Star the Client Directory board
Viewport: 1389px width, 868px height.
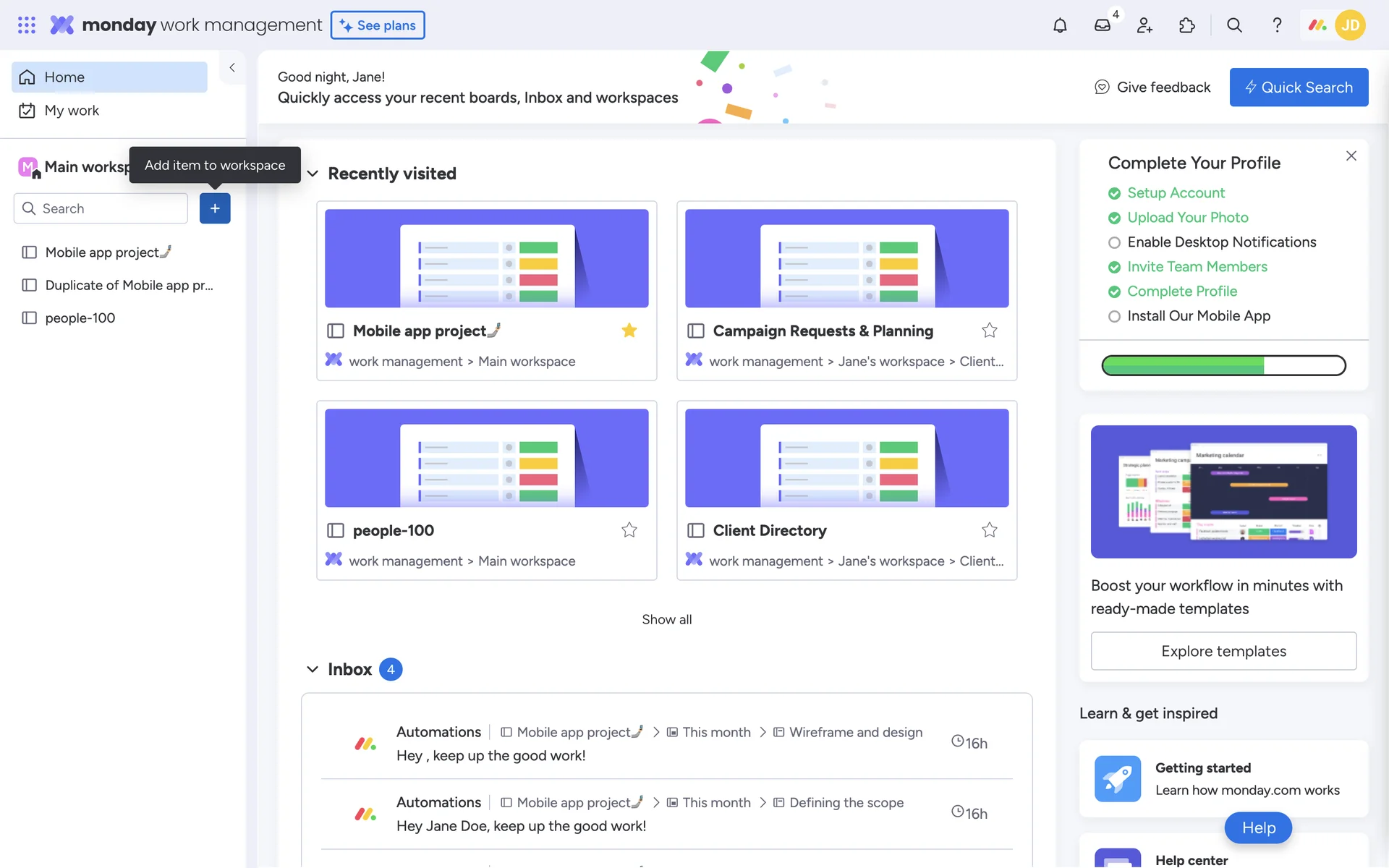(x=989, y=530)
